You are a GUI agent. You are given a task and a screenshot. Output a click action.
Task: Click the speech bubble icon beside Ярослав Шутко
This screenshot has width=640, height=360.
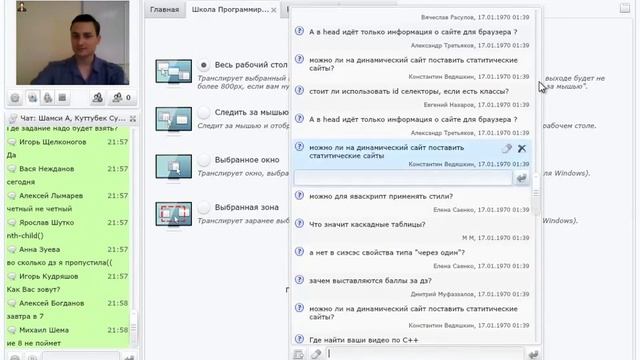pos(12,223)
